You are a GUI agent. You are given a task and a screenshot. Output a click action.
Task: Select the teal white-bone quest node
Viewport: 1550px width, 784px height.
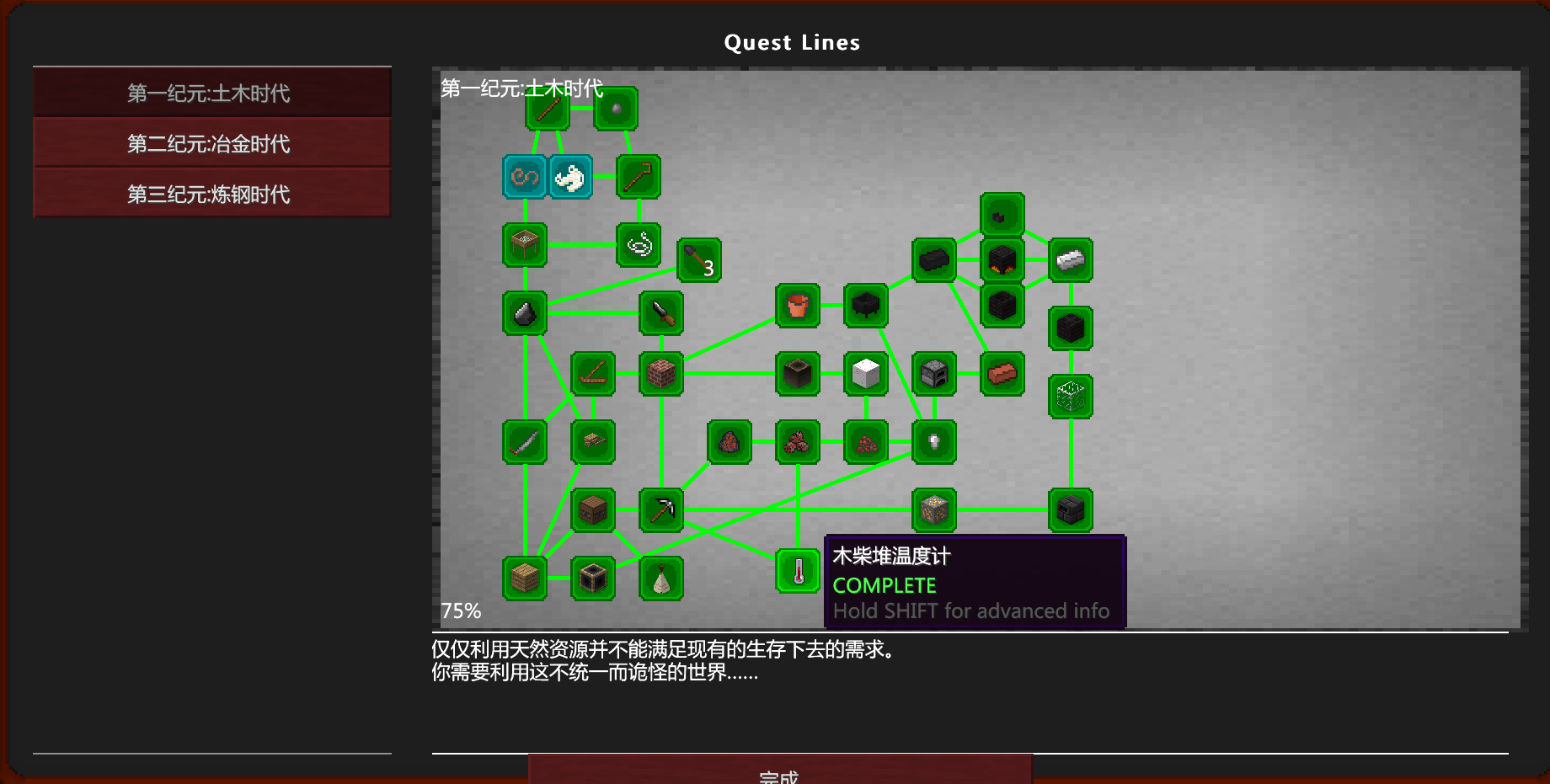570,177
